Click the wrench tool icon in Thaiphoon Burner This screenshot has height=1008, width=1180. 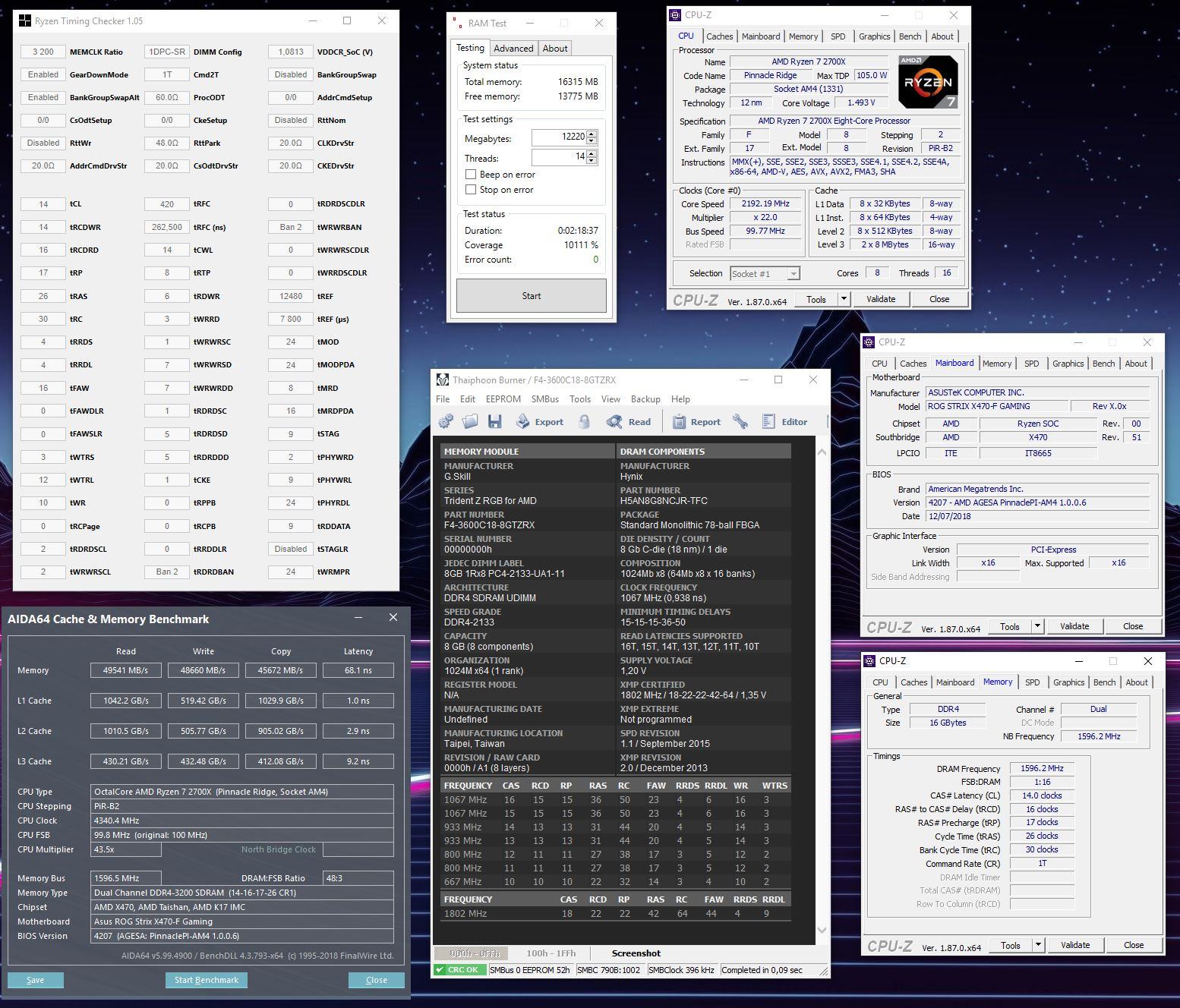click(740, 421)
